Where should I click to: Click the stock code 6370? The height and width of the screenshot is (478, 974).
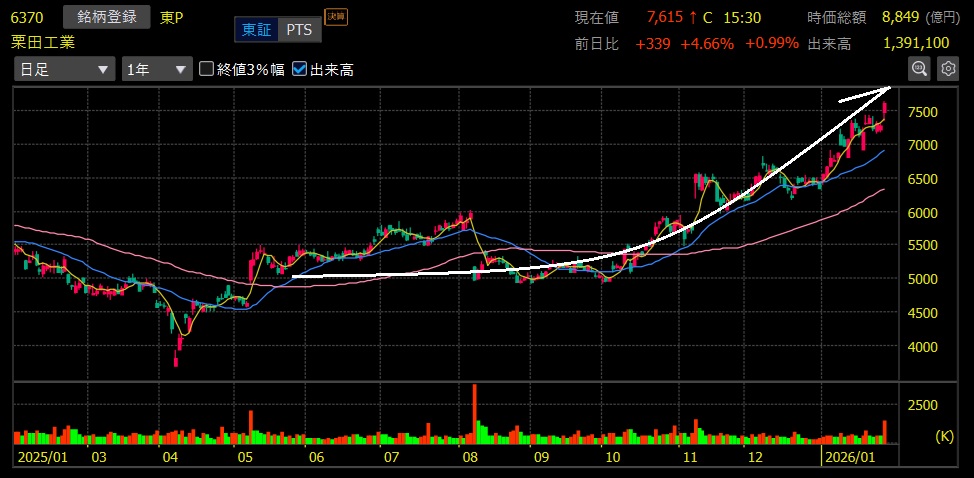(x=27, y=17)
